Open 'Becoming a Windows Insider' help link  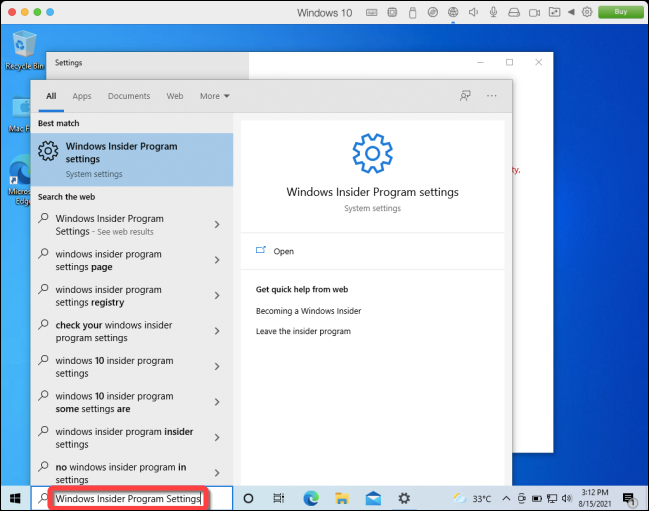click(308, 311)
